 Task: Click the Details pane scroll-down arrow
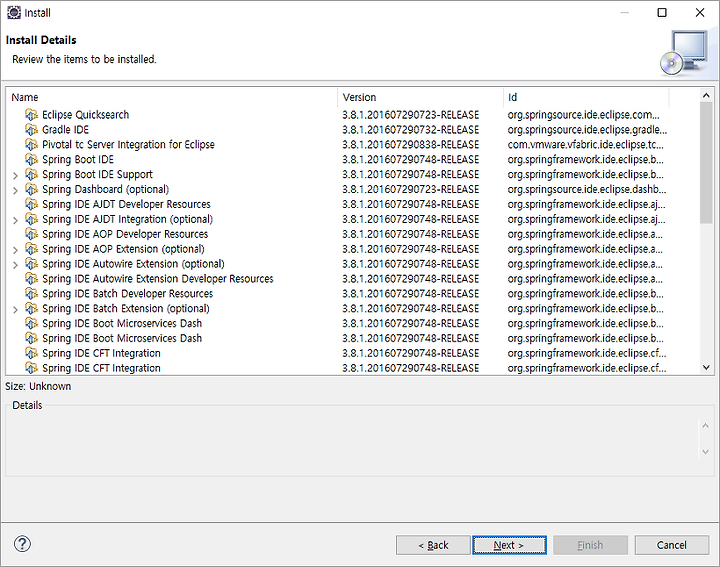(705, 452)
